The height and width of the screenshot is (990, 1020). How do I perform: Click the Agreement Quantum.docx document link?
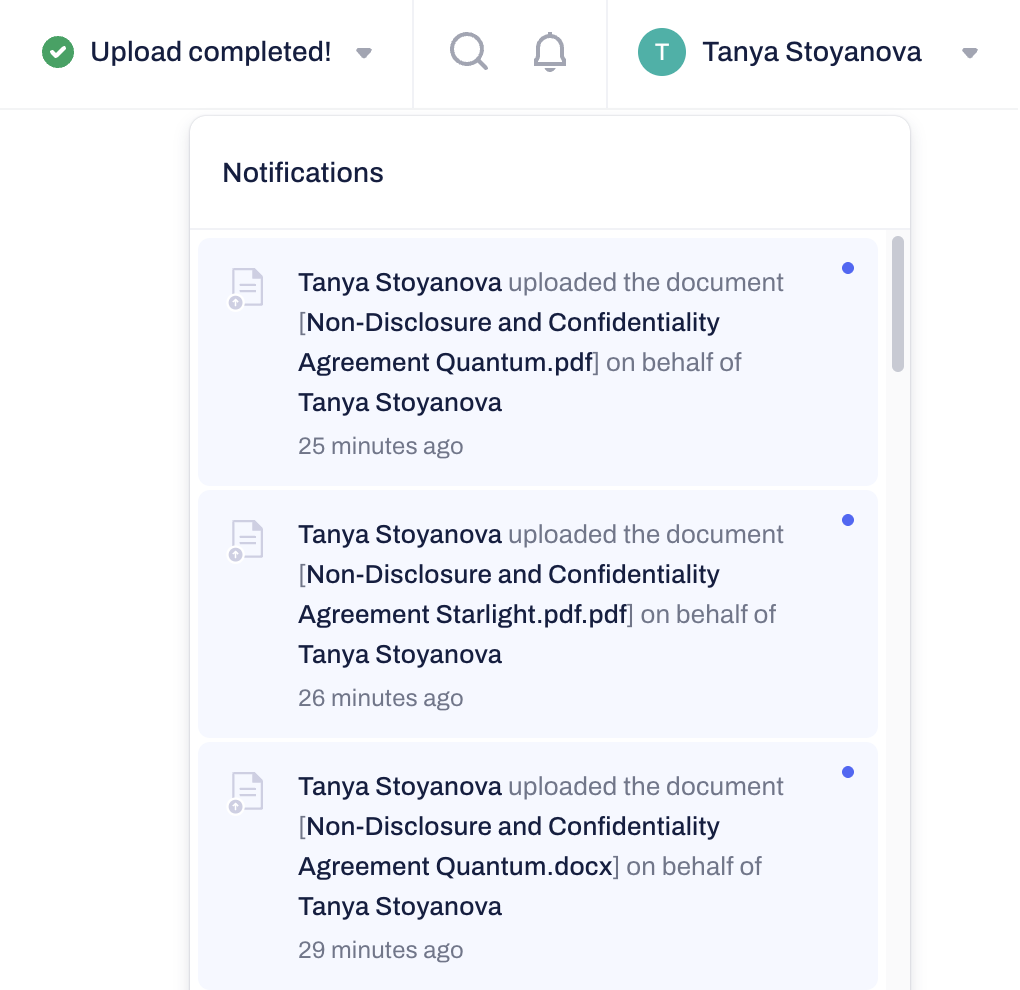click(x=455, y=866)
